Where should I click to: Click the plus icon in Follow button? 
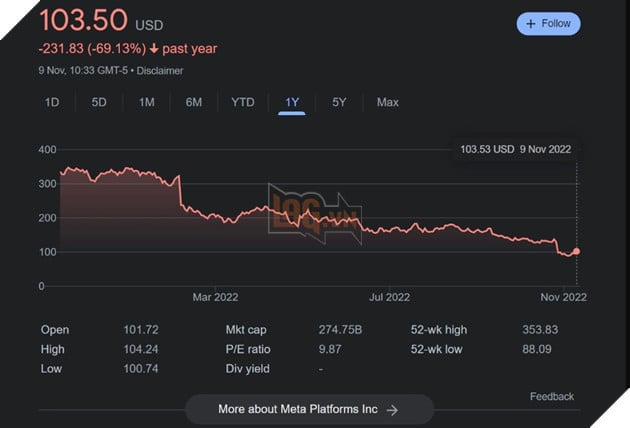[531, 23]
